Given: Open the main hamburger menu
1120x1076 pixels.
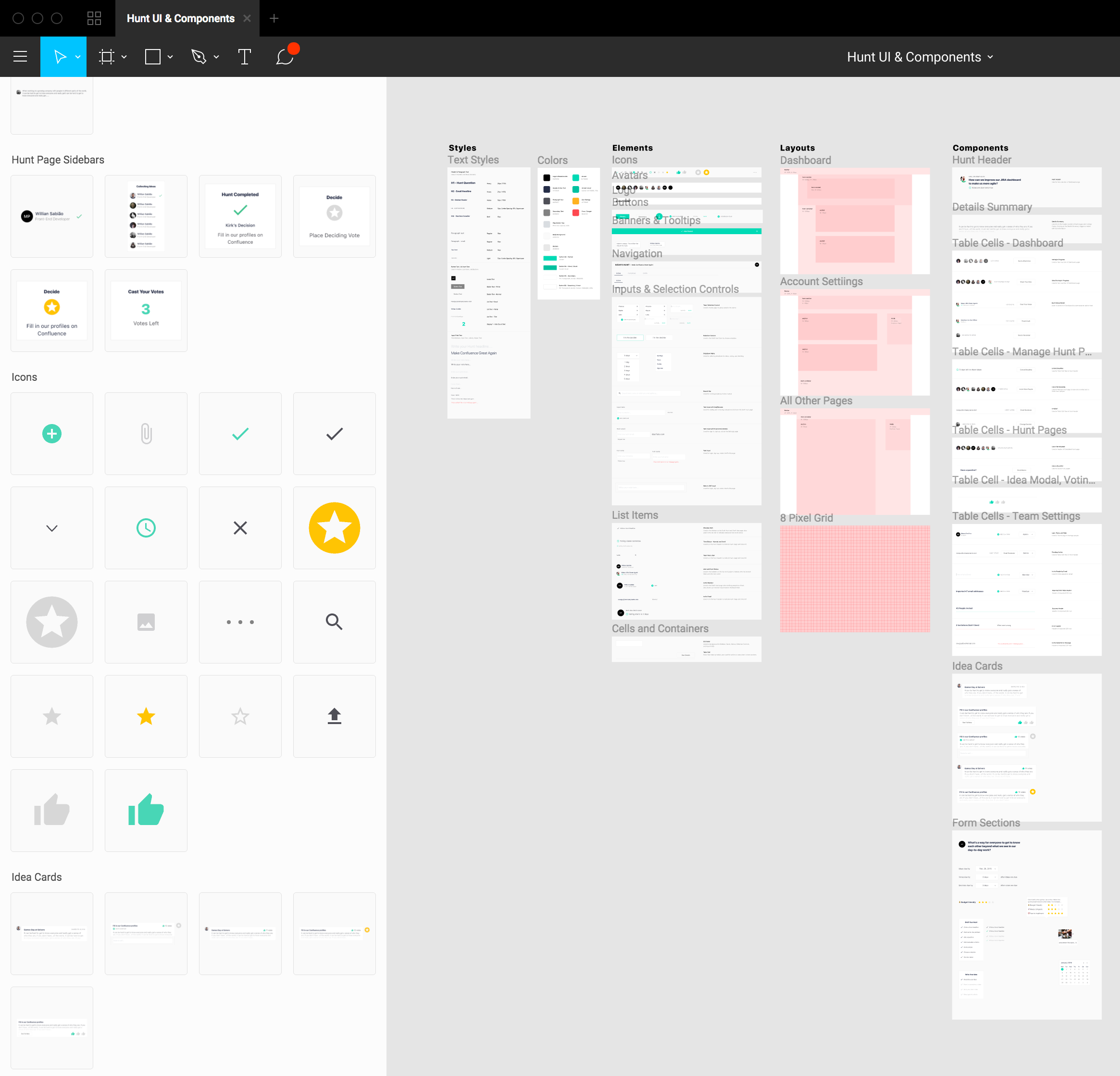Looking at the screenshot, I should click(x=20, y=57).
